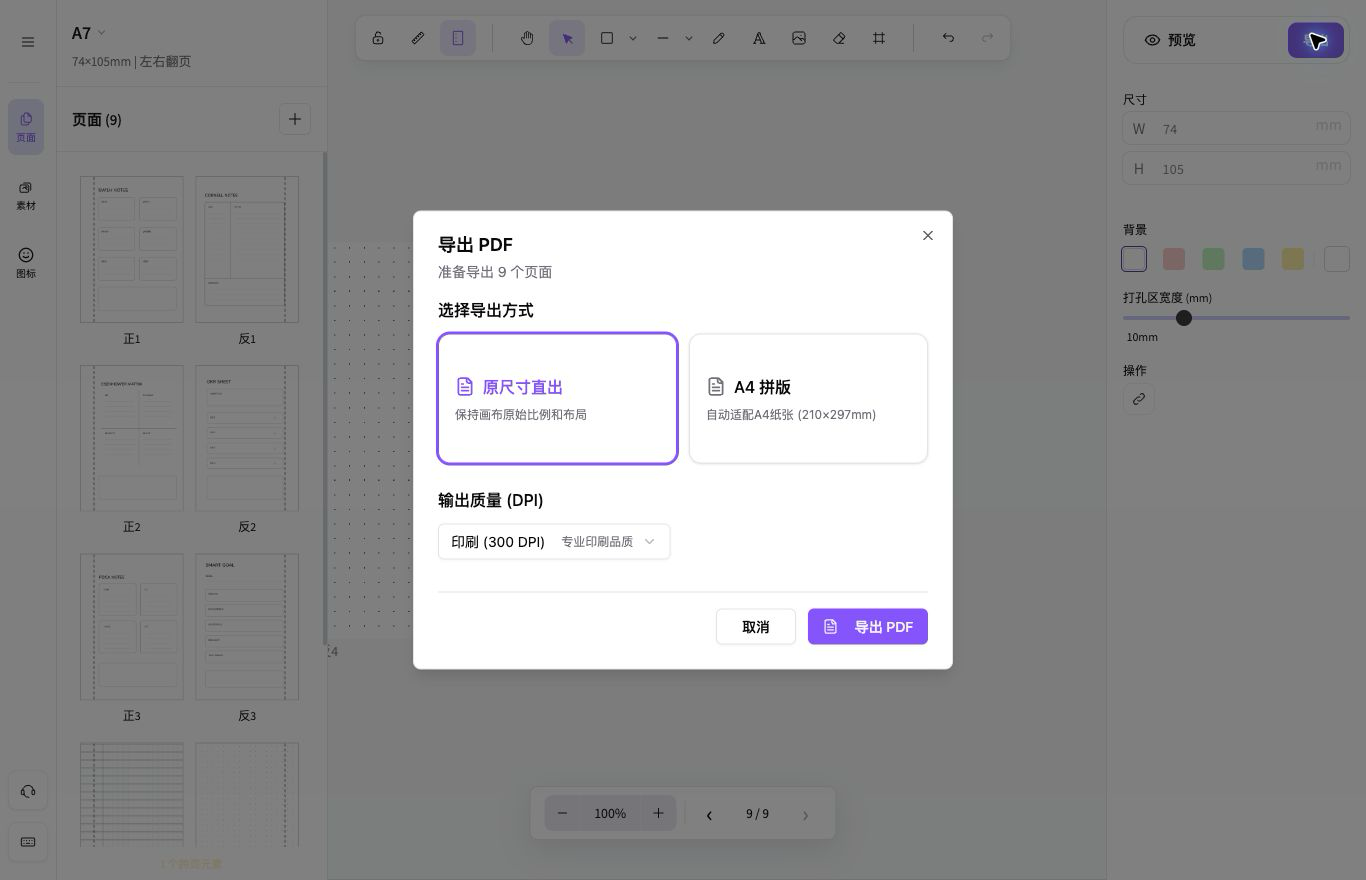
Task: Open the keyboard shortcuts icon
Action: point(28,842)
